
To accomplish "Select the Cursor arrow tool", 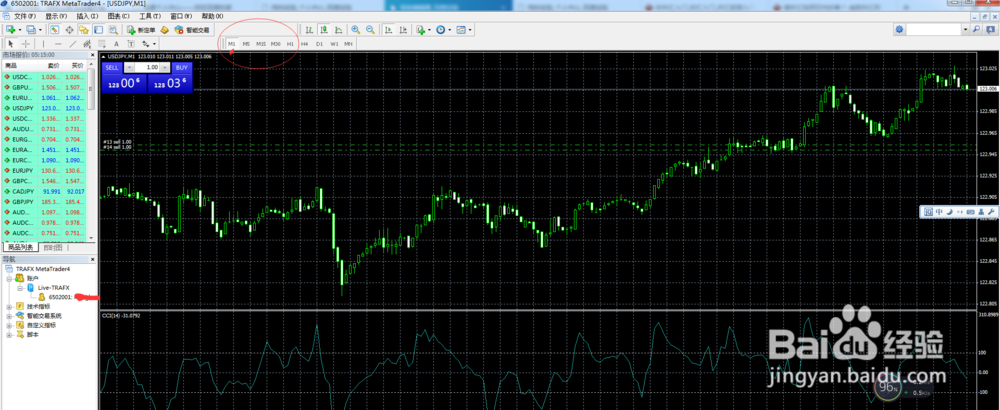I will [11, 44].
